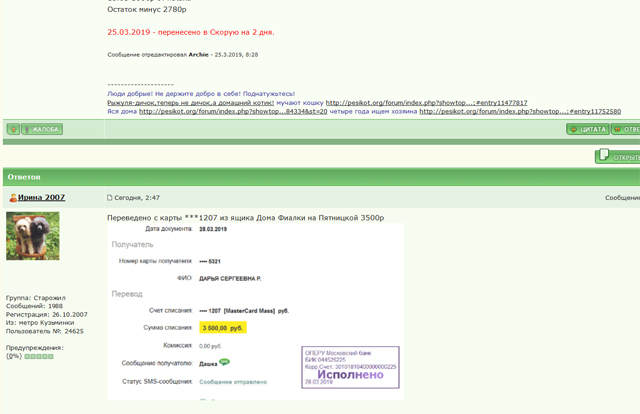Quote the post with ЦИТАТА button
The height and width of the screenshot is (414, 640).
pyautogui.click(x=588, y=129)
